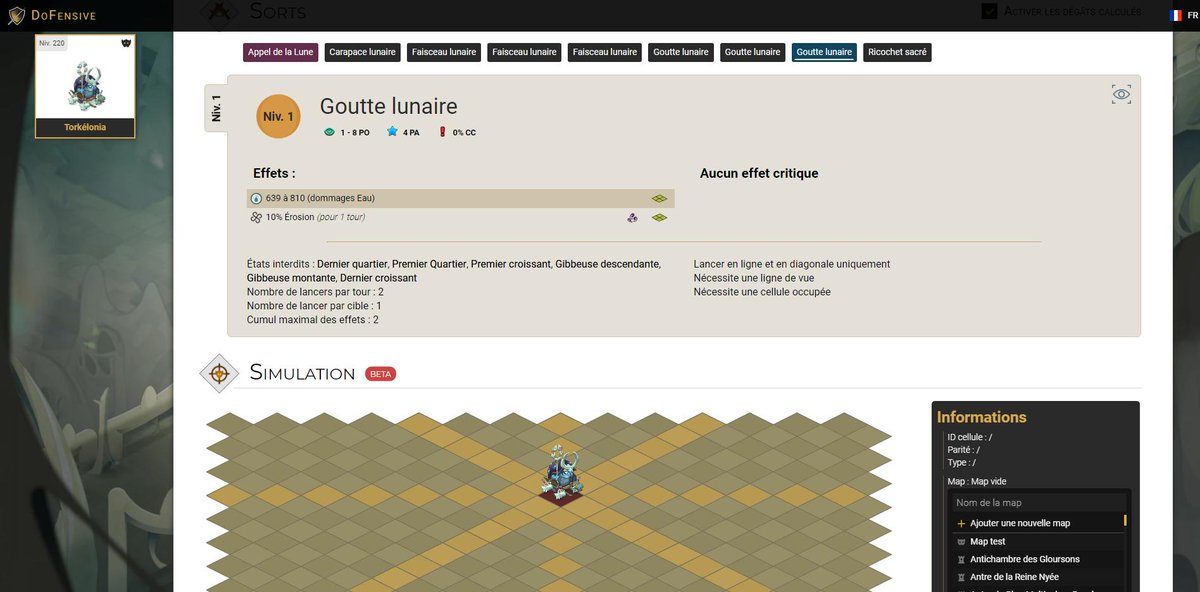Click the blue star PA icon
The image size is (1200, 592).
pyautogui.click(x=392, y=131)
